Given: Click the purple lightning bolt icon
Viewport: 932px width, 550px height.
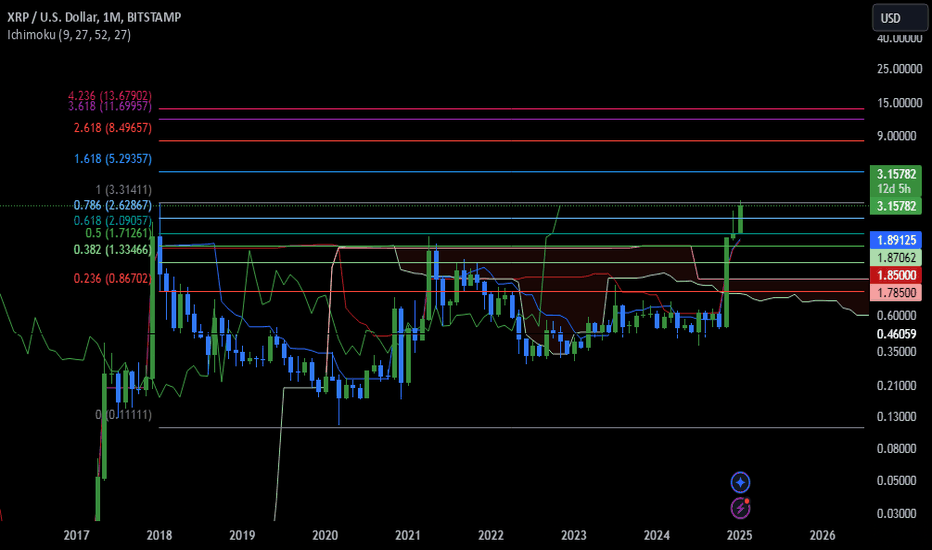Looking at the screenshot, I should point(740,508).
